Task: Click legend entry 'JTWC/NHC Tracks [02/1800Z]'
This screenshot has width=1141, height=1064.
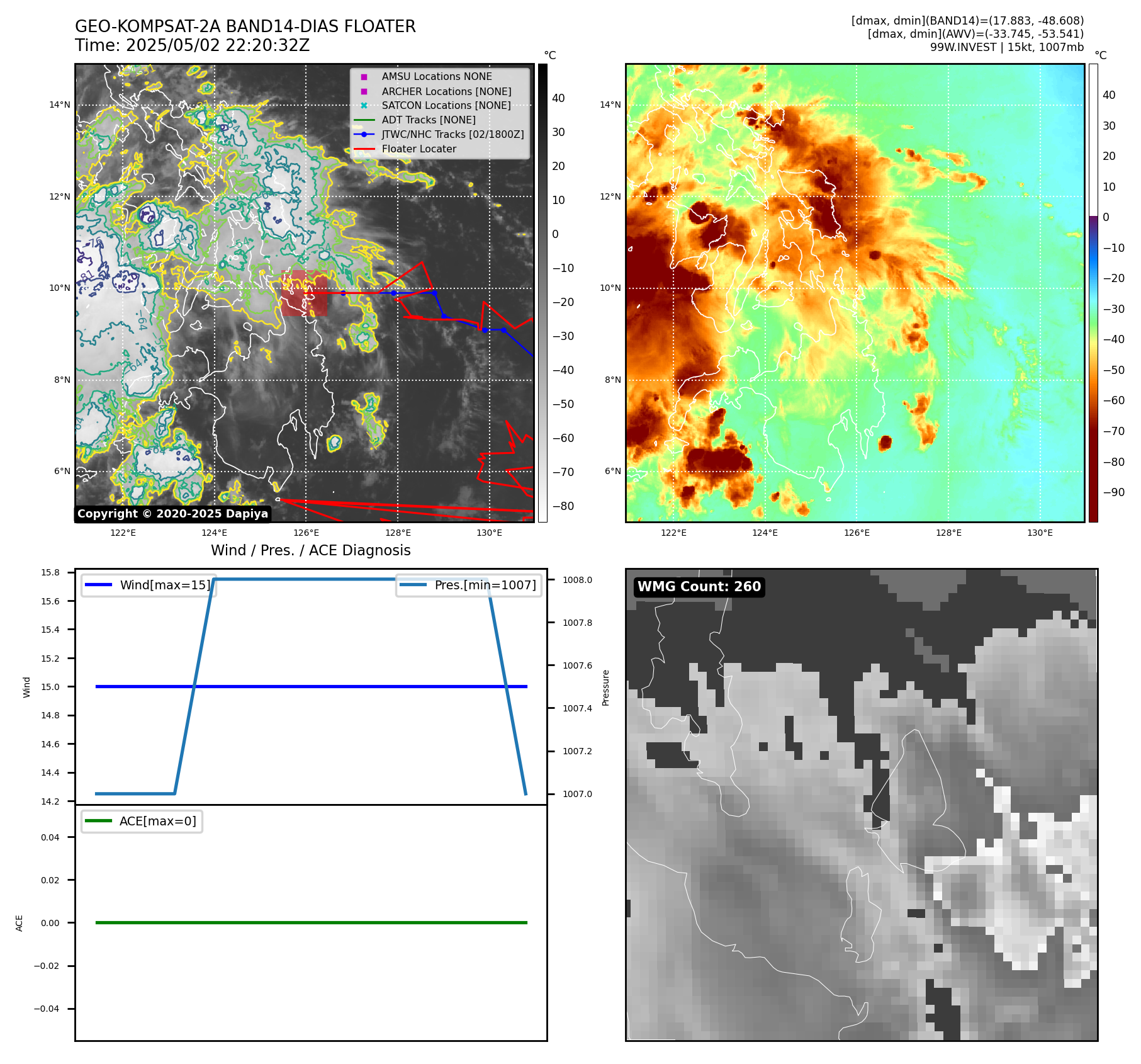Action: tap(452, 134)
